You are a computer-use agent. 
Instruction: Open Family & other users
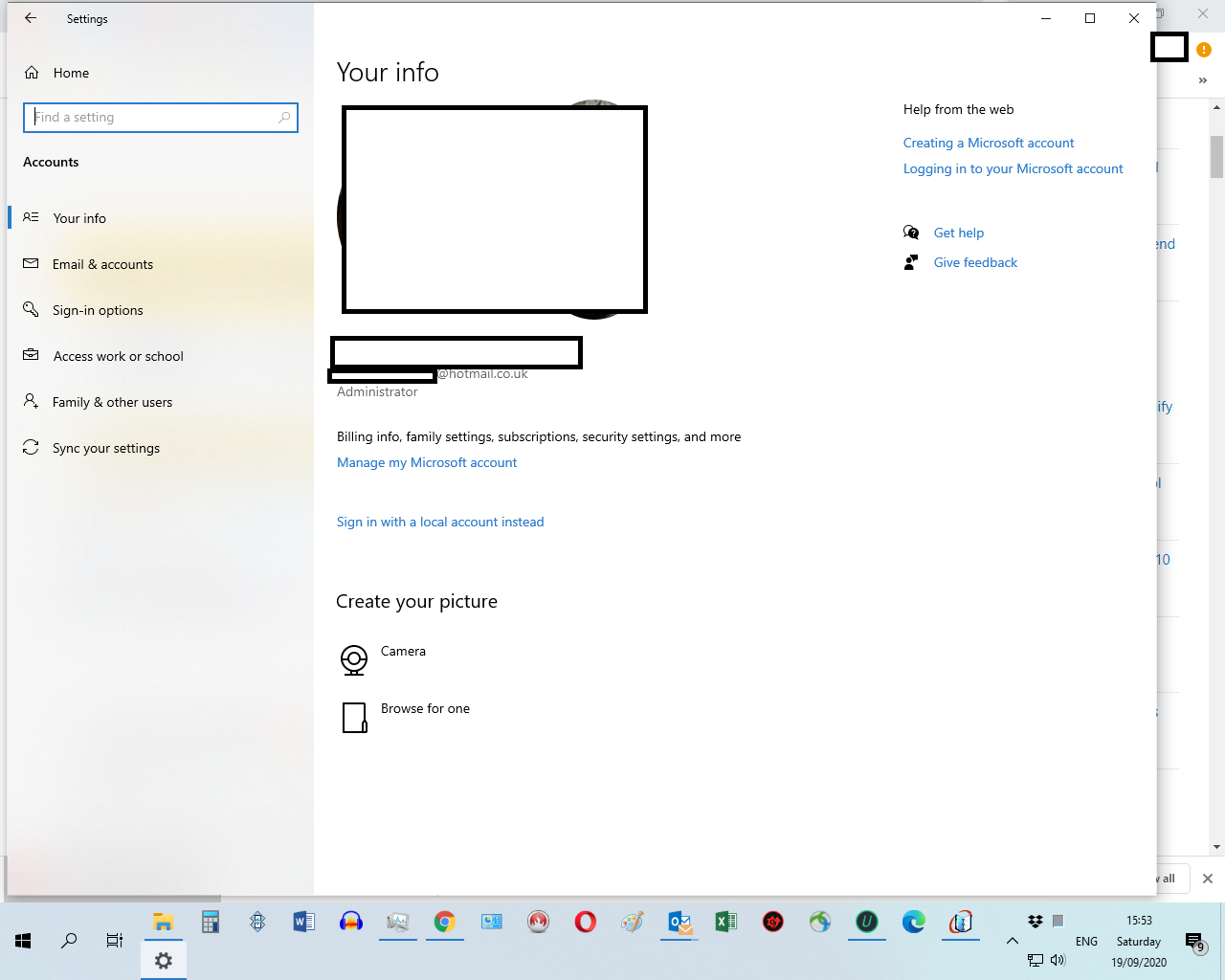click(x=161, y=402)
